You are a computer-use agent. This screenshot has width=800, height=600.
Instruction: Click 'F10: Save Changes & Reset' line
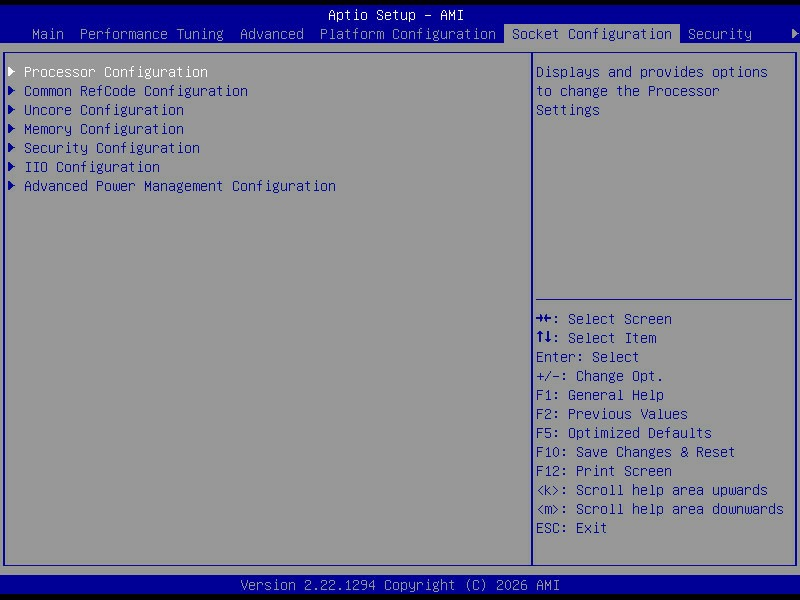pos(635,452)
